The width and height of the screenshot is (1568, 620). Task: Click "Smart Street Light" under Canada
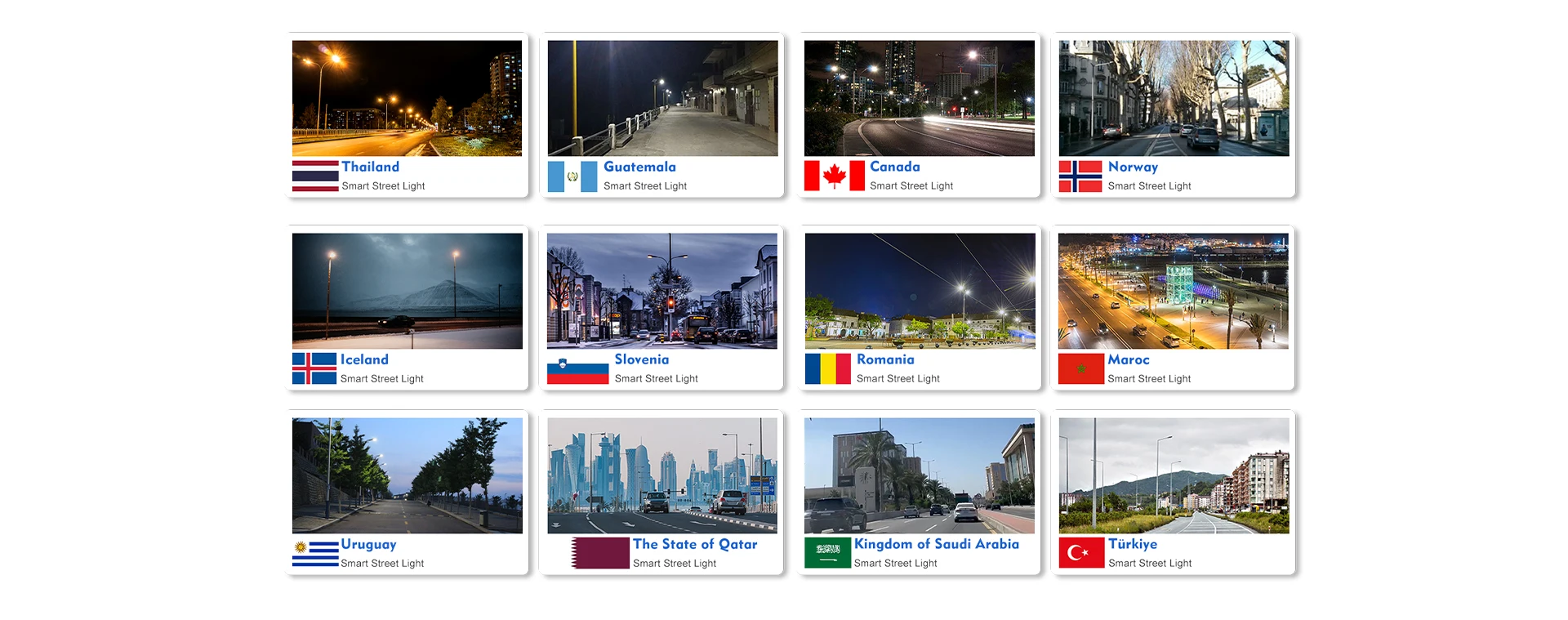(x=911, y=186)
